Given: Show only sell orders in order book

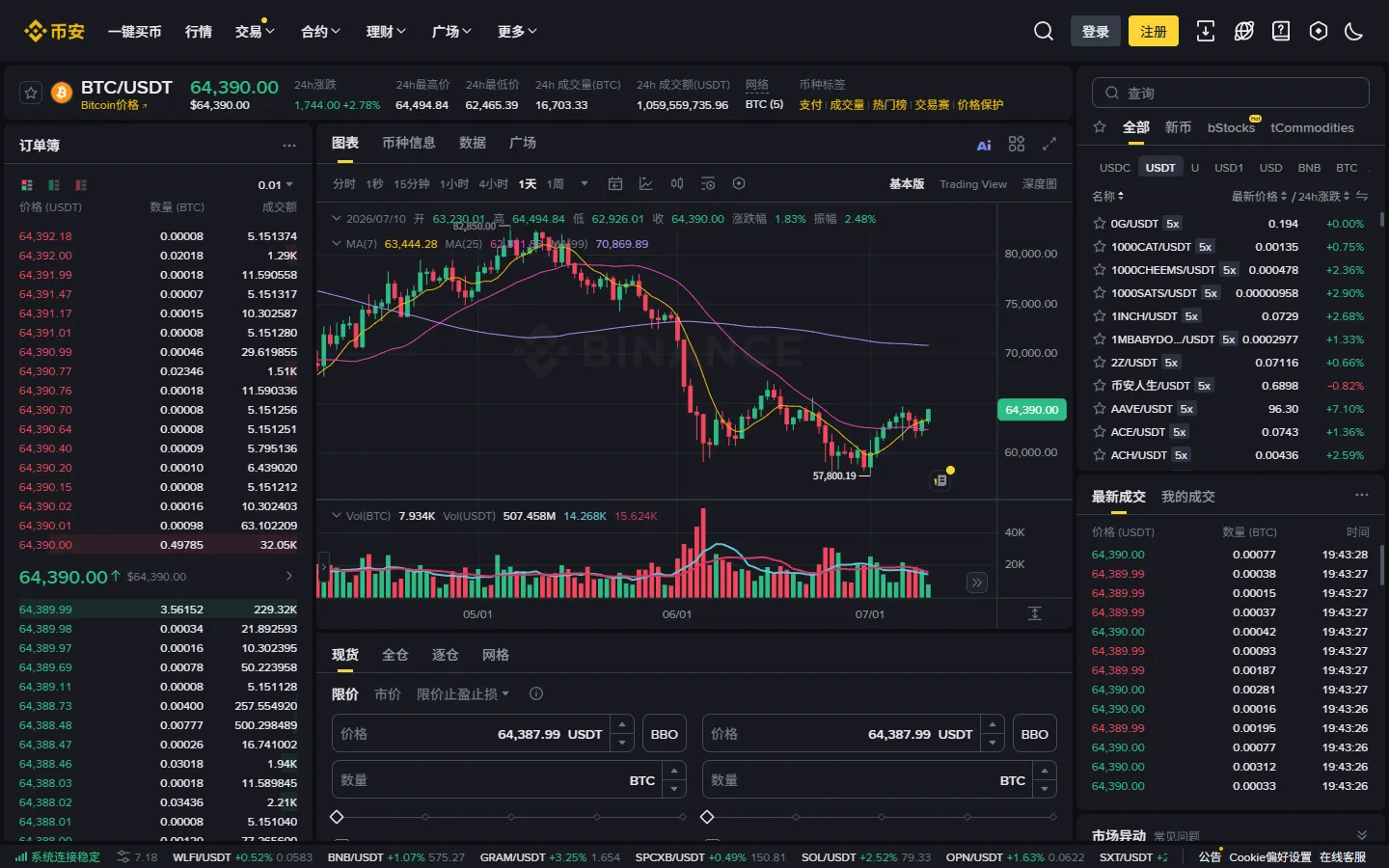Looking at the screenshot, I should [x=81, y=184].
